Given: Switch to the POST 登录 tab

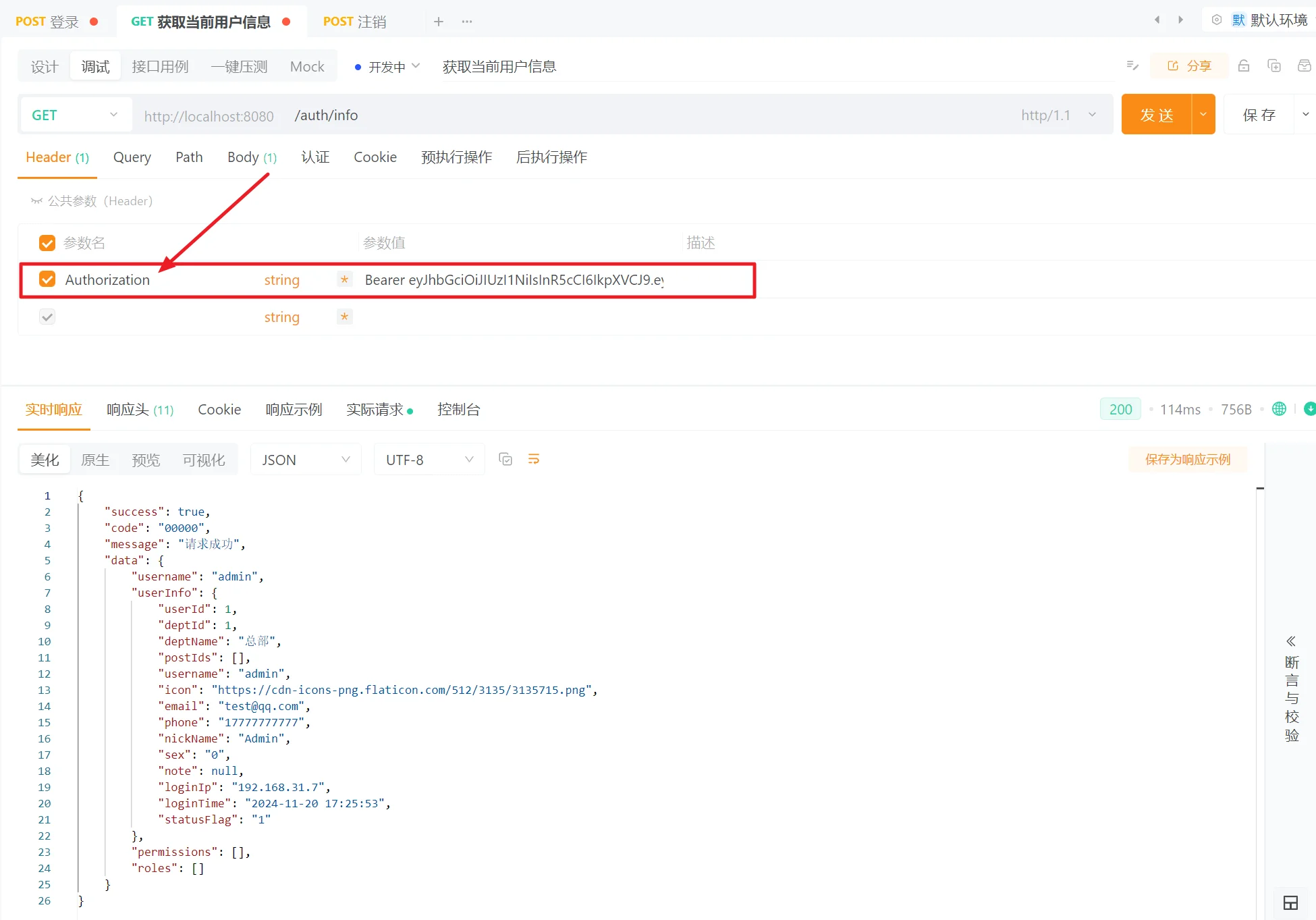Looking at the screenshot, I should coord(57,22).
